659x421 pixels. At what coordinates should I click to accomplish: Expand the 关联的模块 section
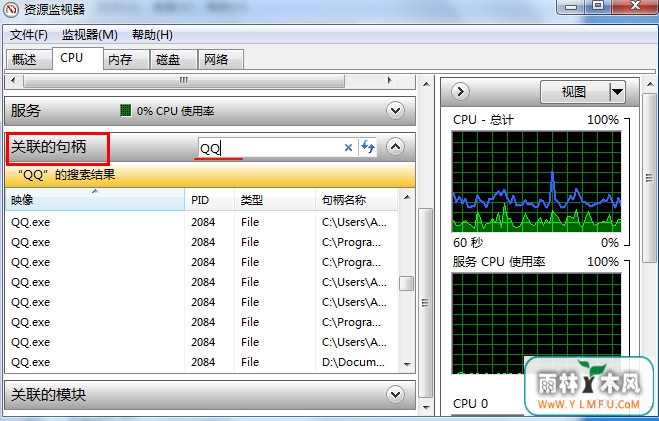(395, 394)
